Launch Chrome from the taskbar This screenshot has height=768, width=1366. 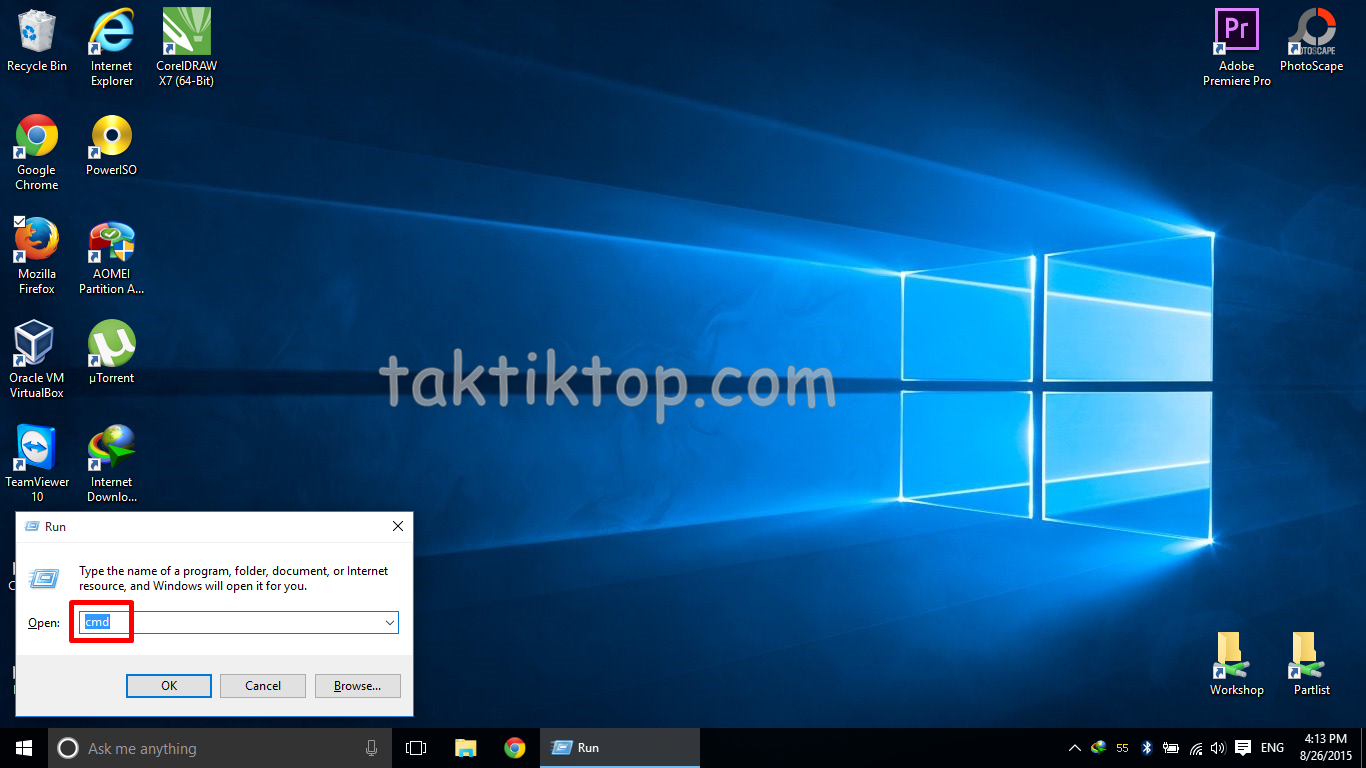pos(515,748)
